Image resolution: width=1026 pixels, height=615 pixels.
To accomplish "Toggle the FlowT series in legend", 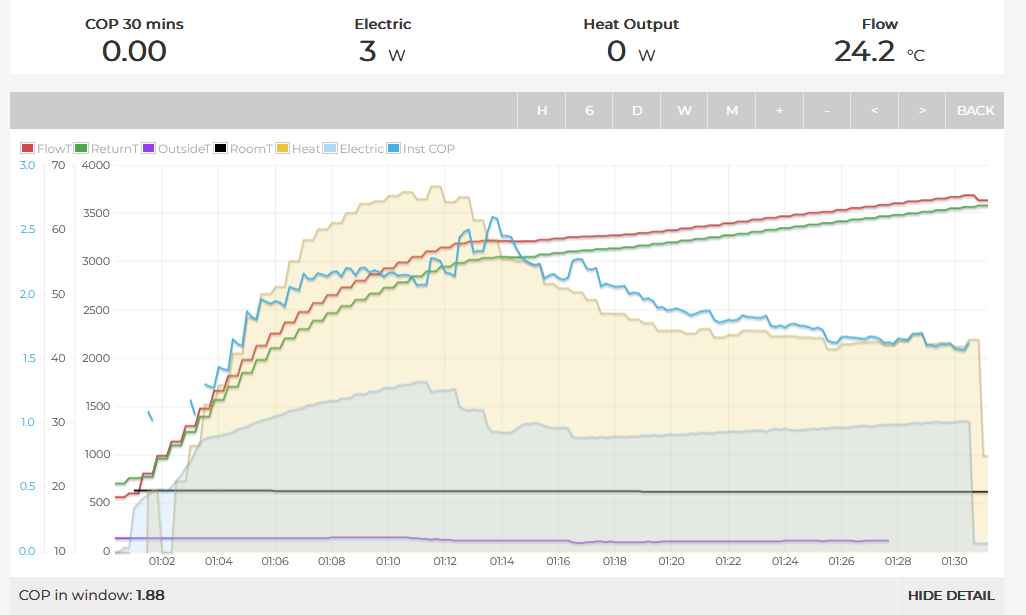I will coord(45,149).
